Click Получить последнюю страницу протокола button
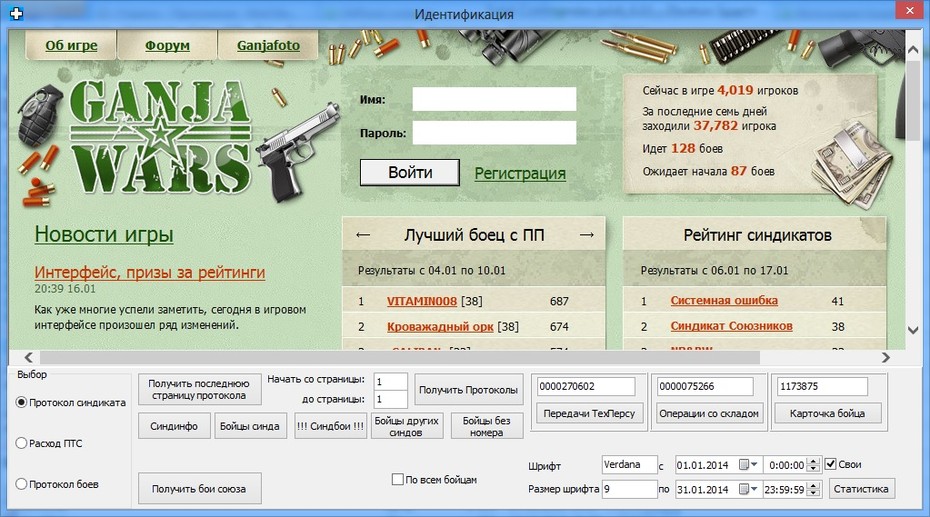 pos(199,390)
